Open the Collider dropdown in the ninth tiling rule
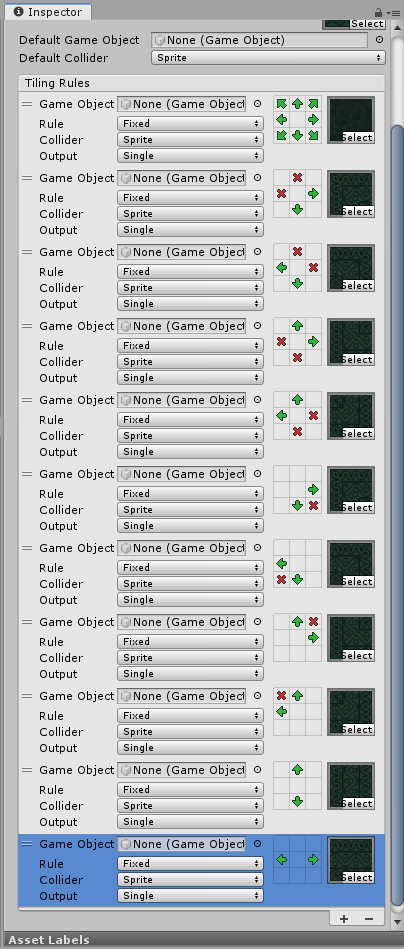The image size is (404, 949). (x=191, y=732)
